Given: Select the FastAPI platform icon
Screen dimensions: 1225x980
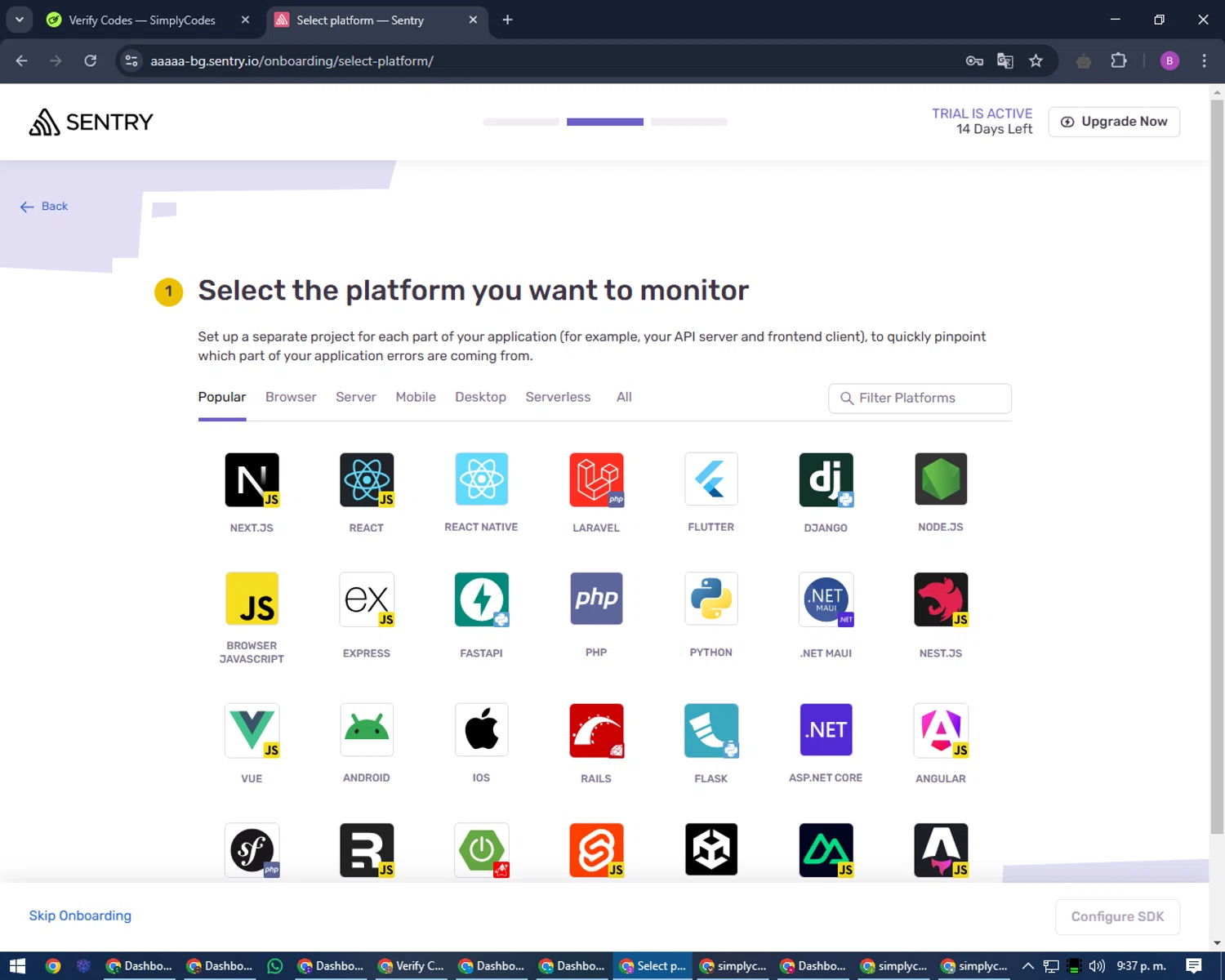Looking at the screenshot, I should tap(481, 599).
